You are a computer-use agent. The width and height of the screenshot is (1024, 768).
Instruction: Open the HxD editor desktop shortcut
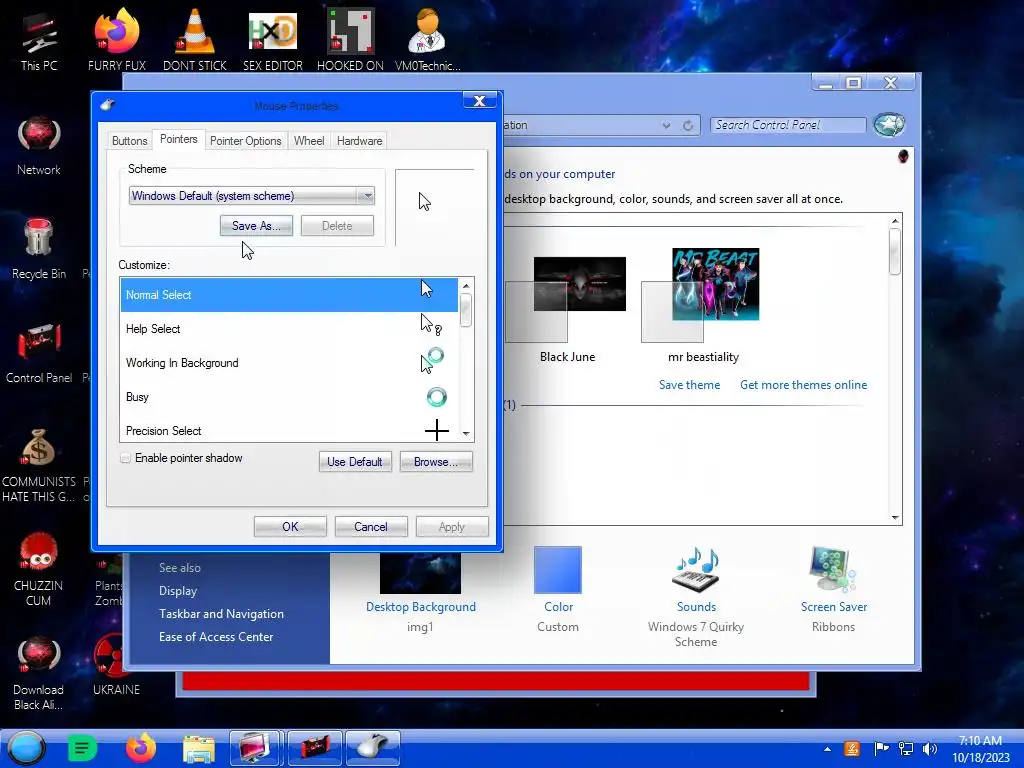coord(273,40)
